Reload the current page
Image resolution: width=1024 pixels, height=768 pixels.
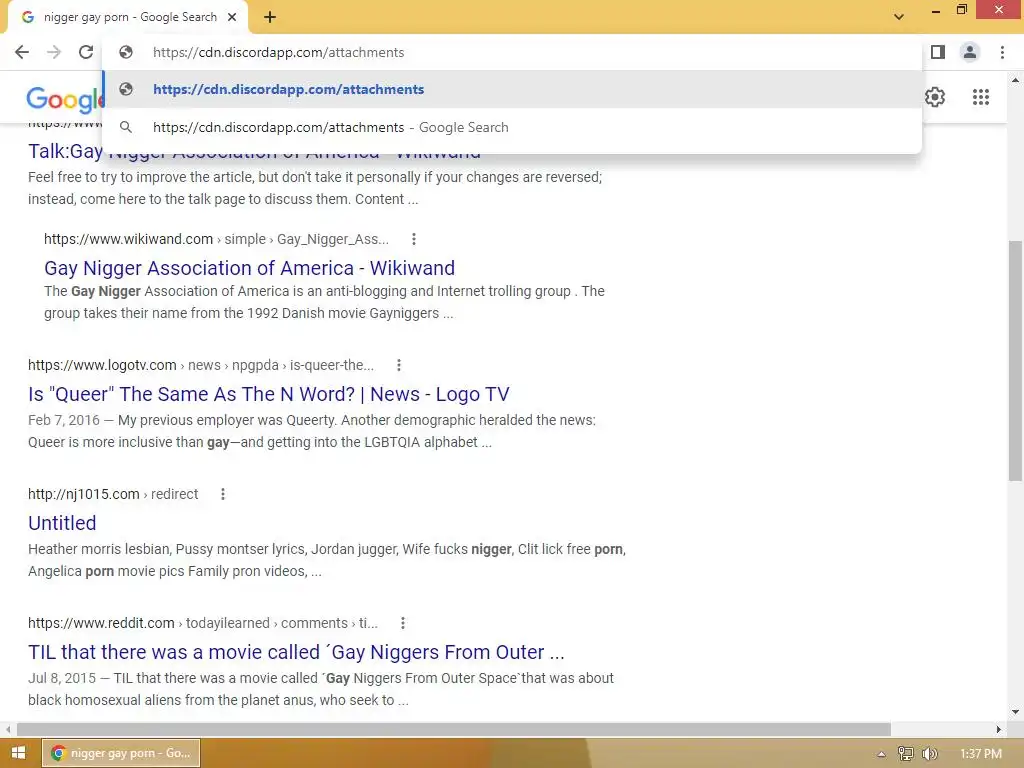(86, 52)
